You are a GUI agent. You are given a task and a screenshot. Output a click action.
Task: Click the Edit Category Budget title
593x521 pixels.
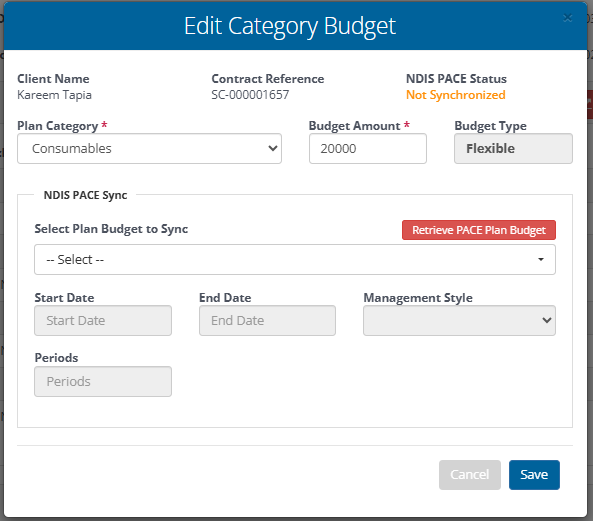pyautogui.click(x=290, y=26)
